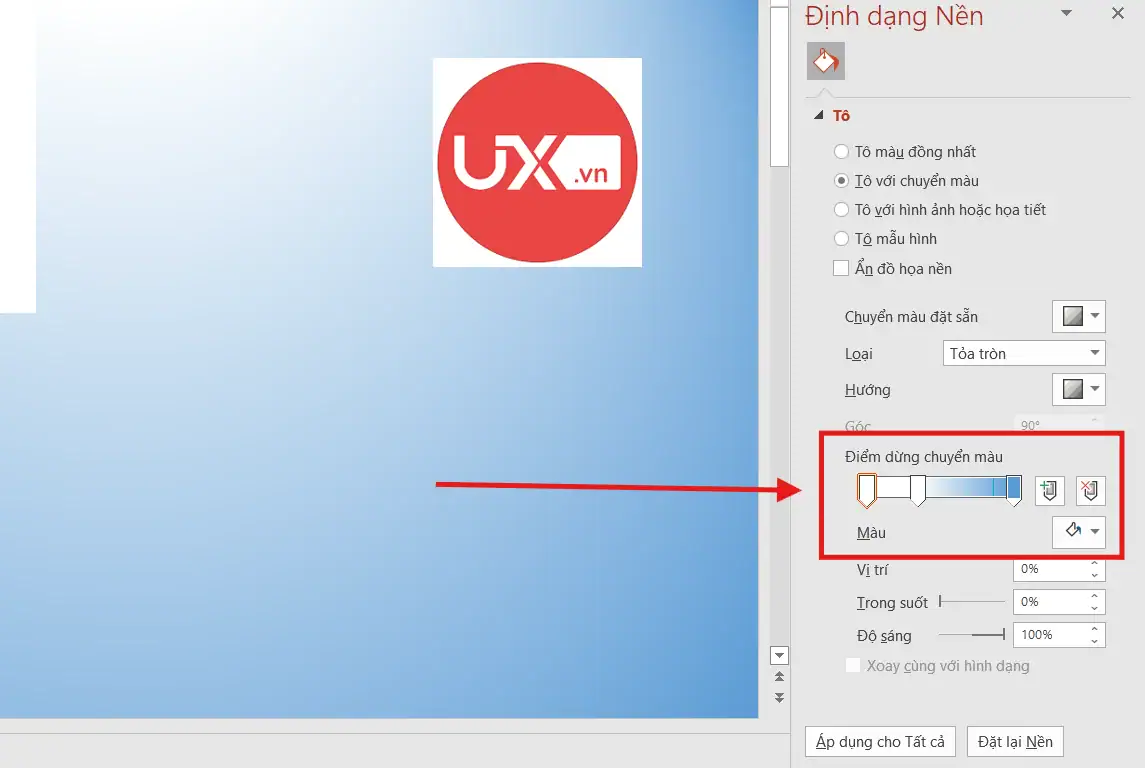Click the remove gradient stop icon
This screenshot has width=1145, height=768.
click(1090, 490)
